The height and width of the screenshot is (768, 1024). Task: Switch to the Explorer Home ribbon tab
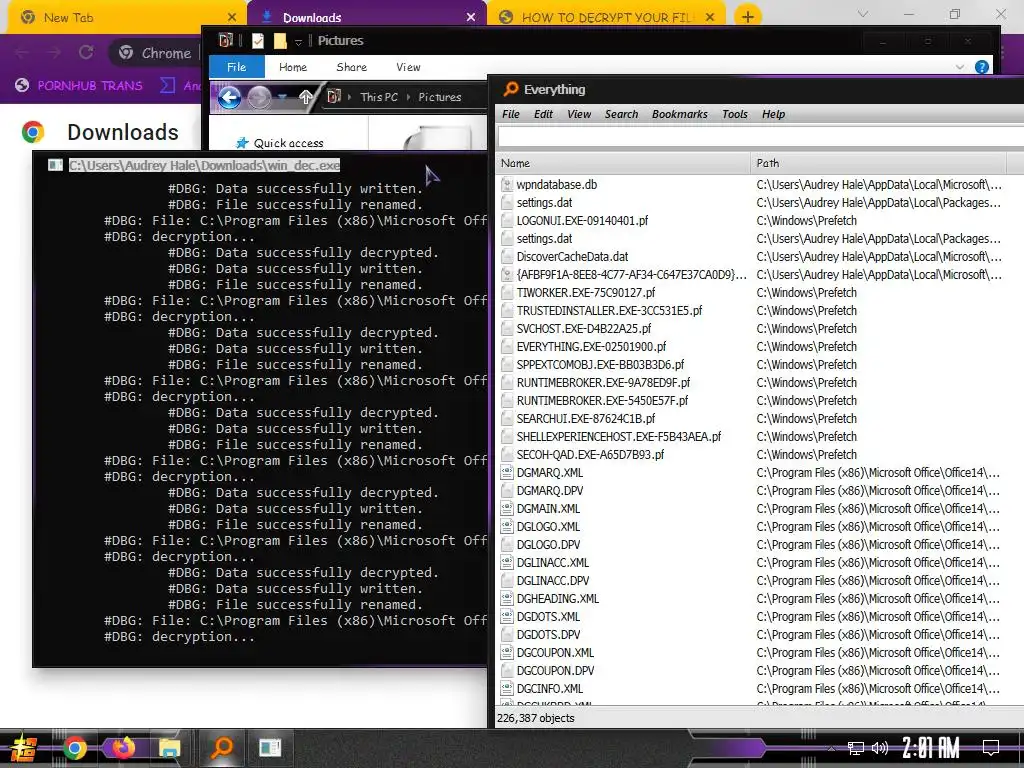click(x=293, y=67)
